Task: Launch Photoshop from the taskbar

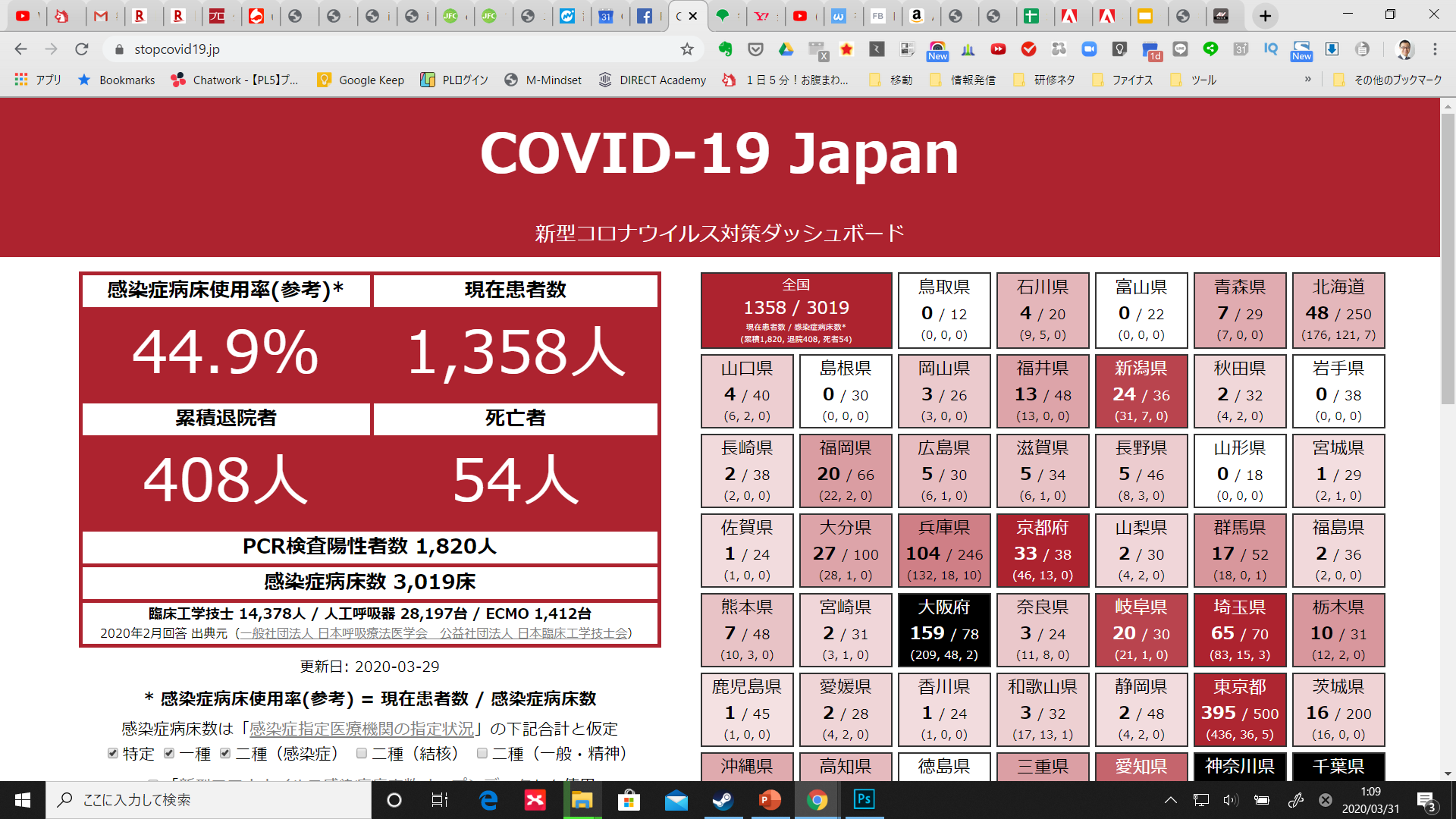Action: click(864, 799)
